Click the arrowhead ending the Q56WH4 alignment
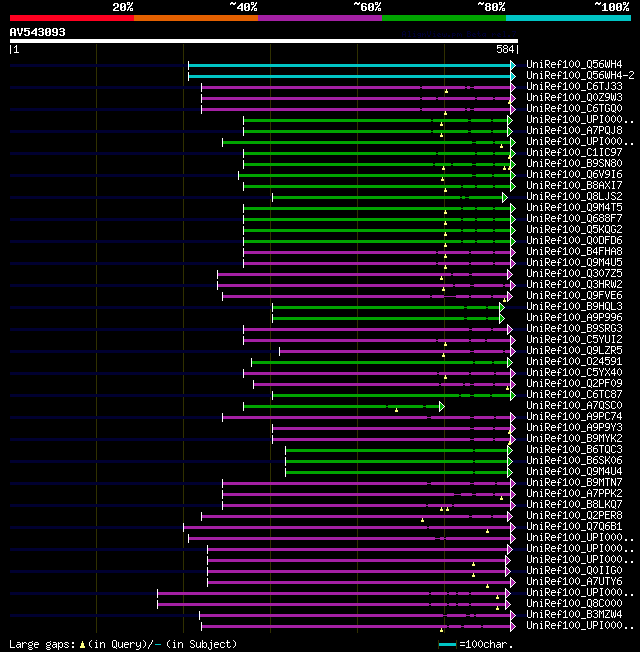 pyautogui.click(x=513, y=65)
